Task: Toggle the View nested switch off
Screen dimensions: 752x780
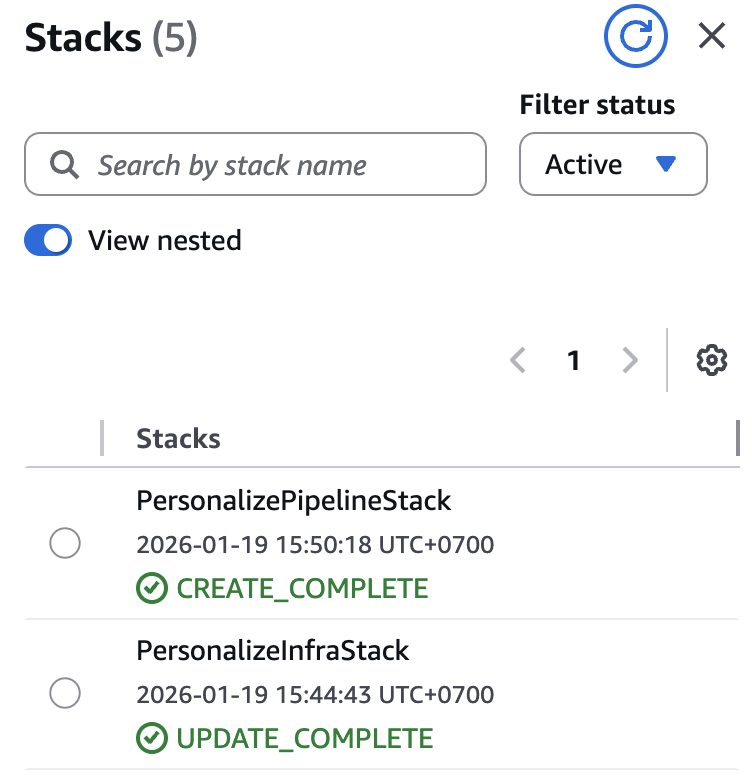Action: coord(48,241)
